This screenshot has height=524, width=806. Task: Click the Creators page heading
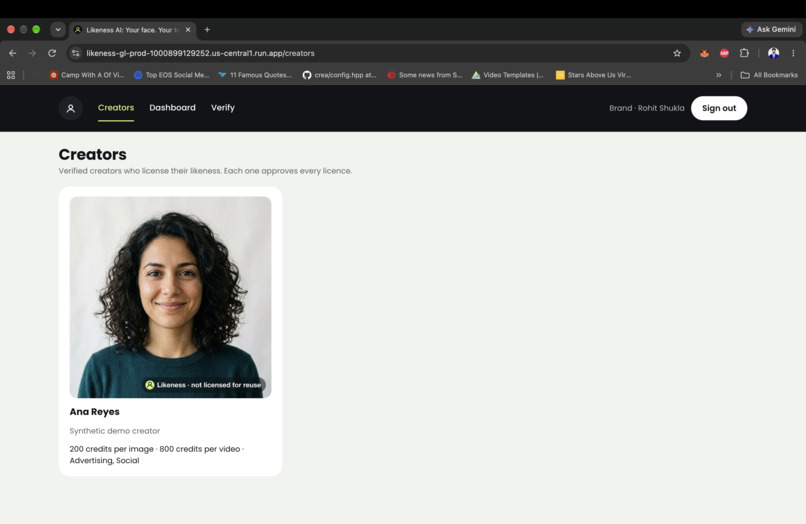point(93,154)
